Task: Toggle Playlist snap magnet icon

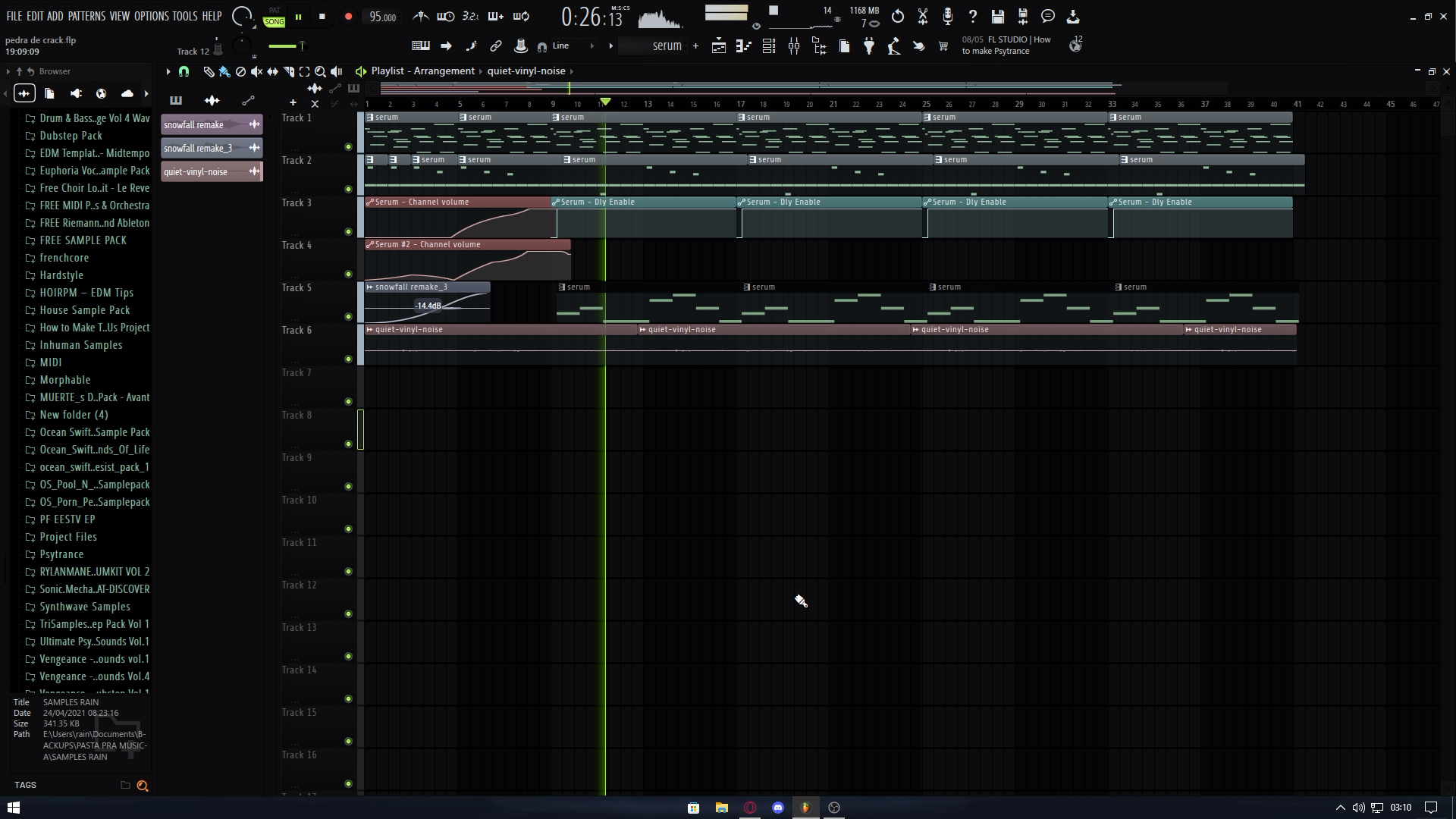Action: click(x=184, y=71)
